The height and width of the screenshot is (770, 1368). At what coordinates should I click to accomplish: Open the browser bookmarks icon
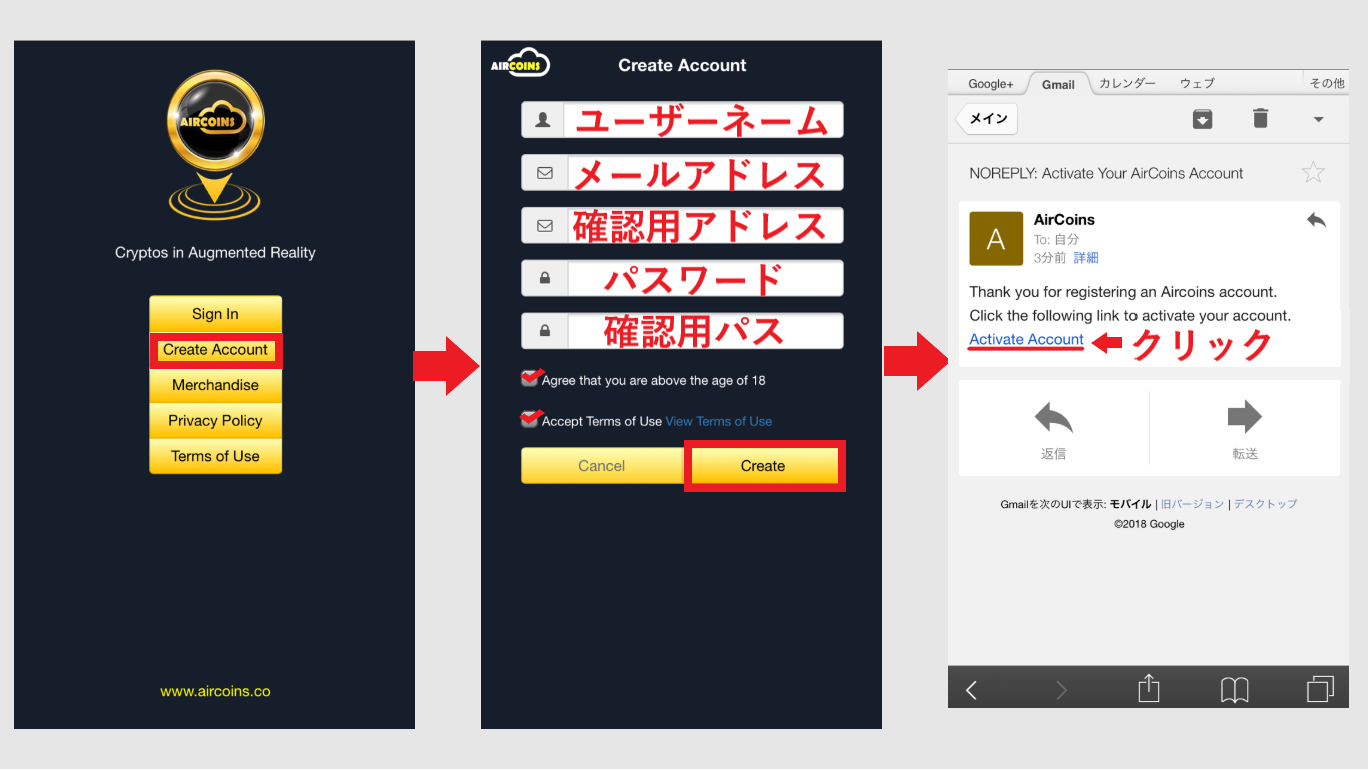(1235, 689)
